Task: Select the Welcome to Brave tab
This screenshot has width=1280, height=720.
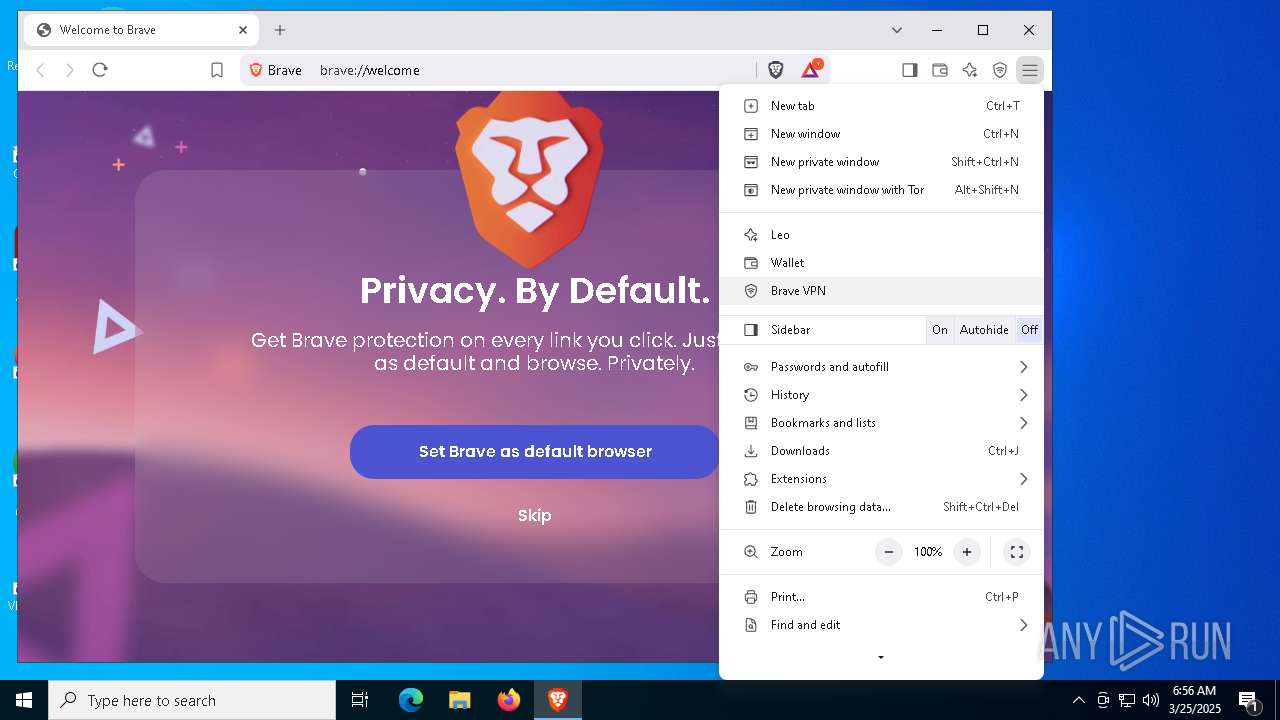Action: (x=141, y=30)
